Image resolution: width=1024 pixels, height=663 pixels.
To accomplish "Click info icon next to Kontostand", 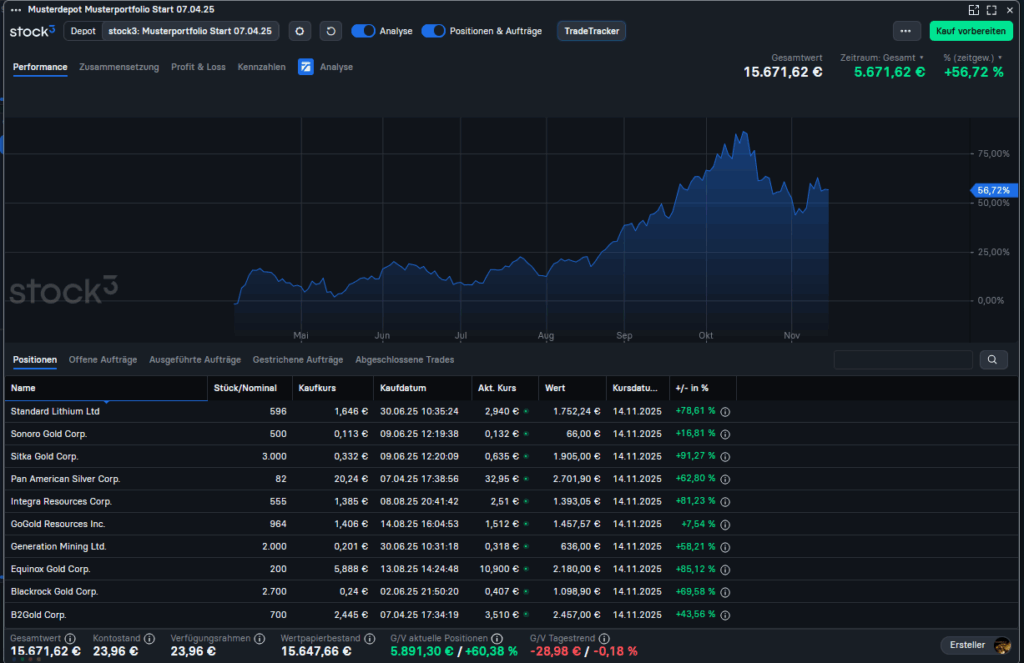I will click(150, 638).
